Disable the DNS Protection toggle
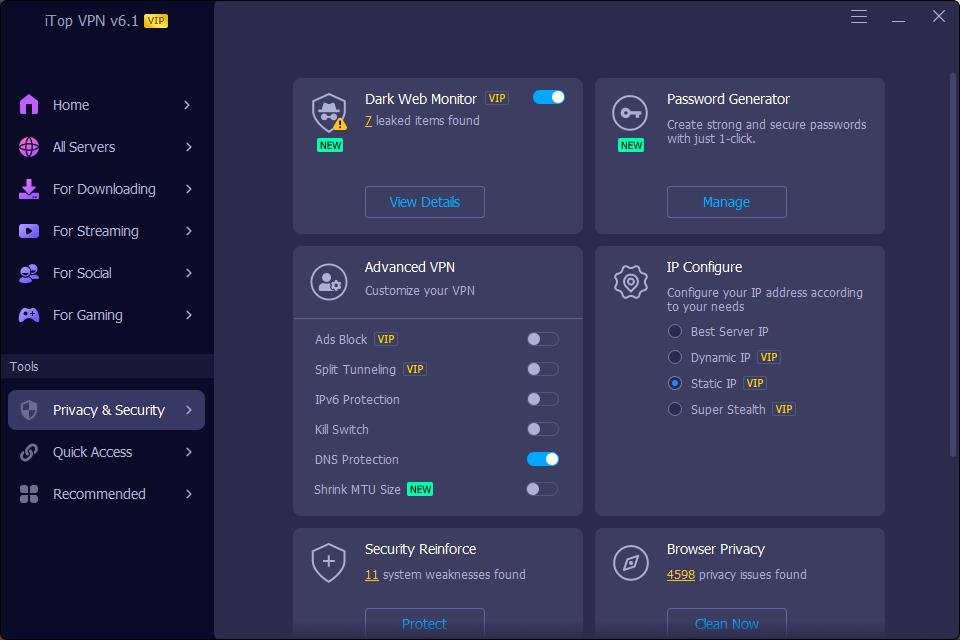 pos(542,459)
